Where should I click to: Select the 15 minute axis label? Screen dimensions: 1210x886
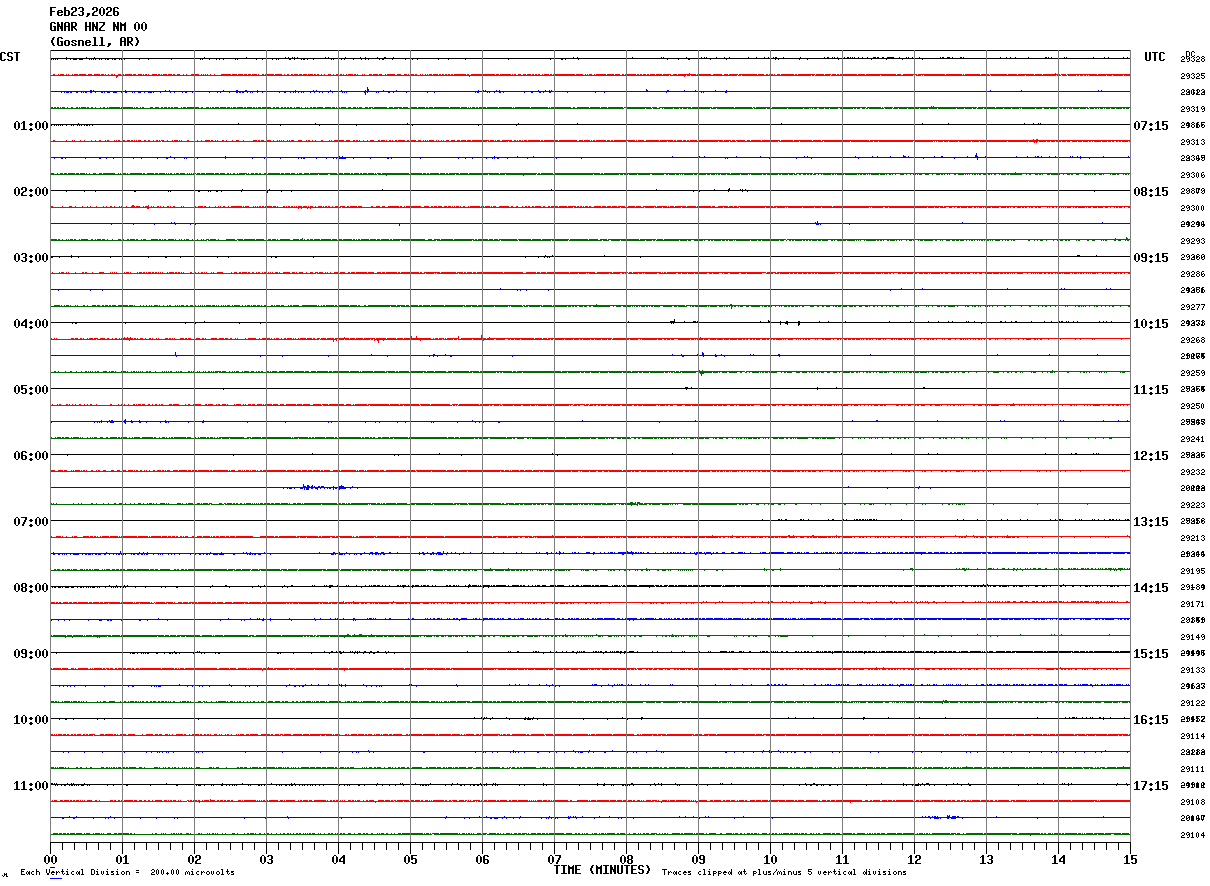tap(1130, 859)
